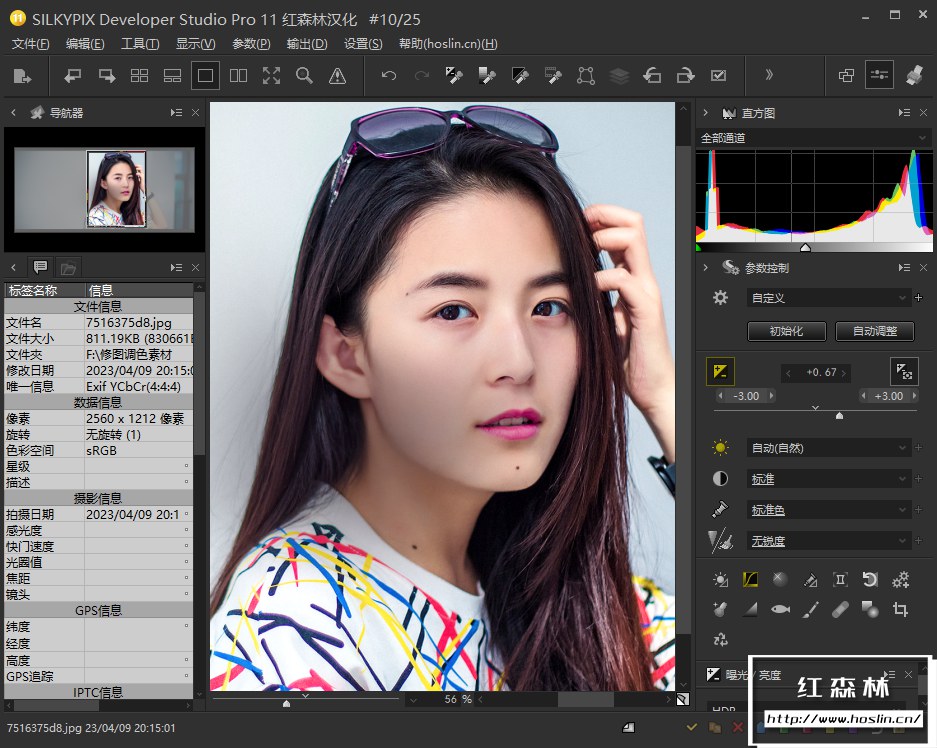Click the Undo arrow in the toolbar
The width and height of the screenshot is (937, 748).
click(x=389, y=75)
